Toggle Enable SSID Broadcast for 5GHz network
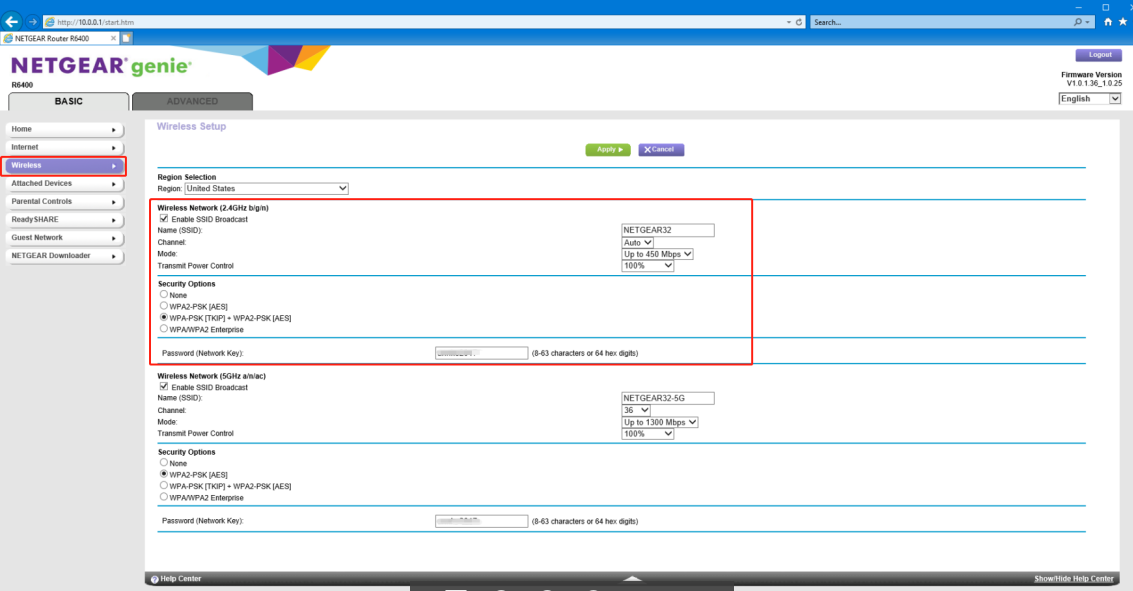 point(164,387)
